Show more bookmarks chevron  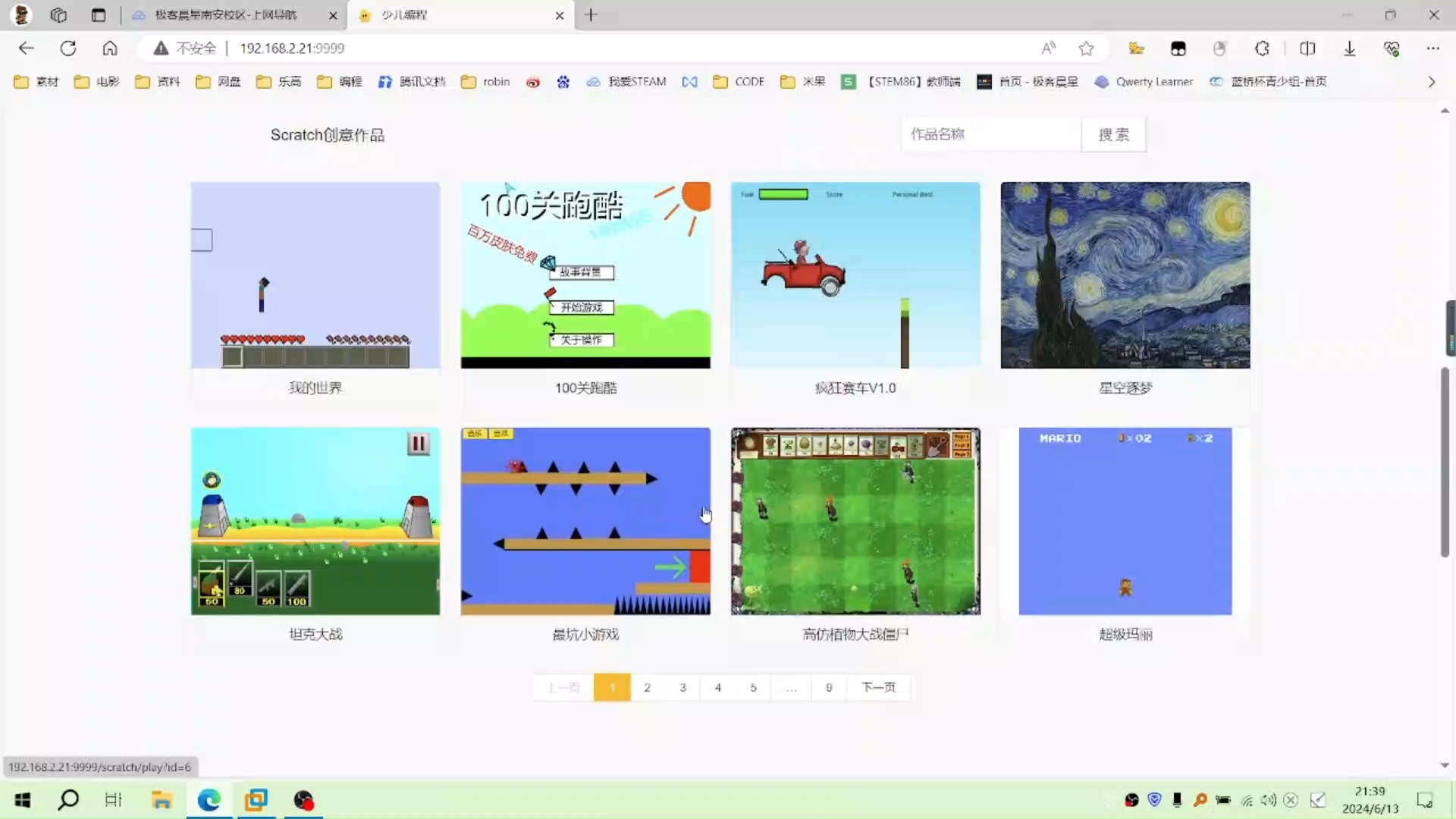(1432, 82)
